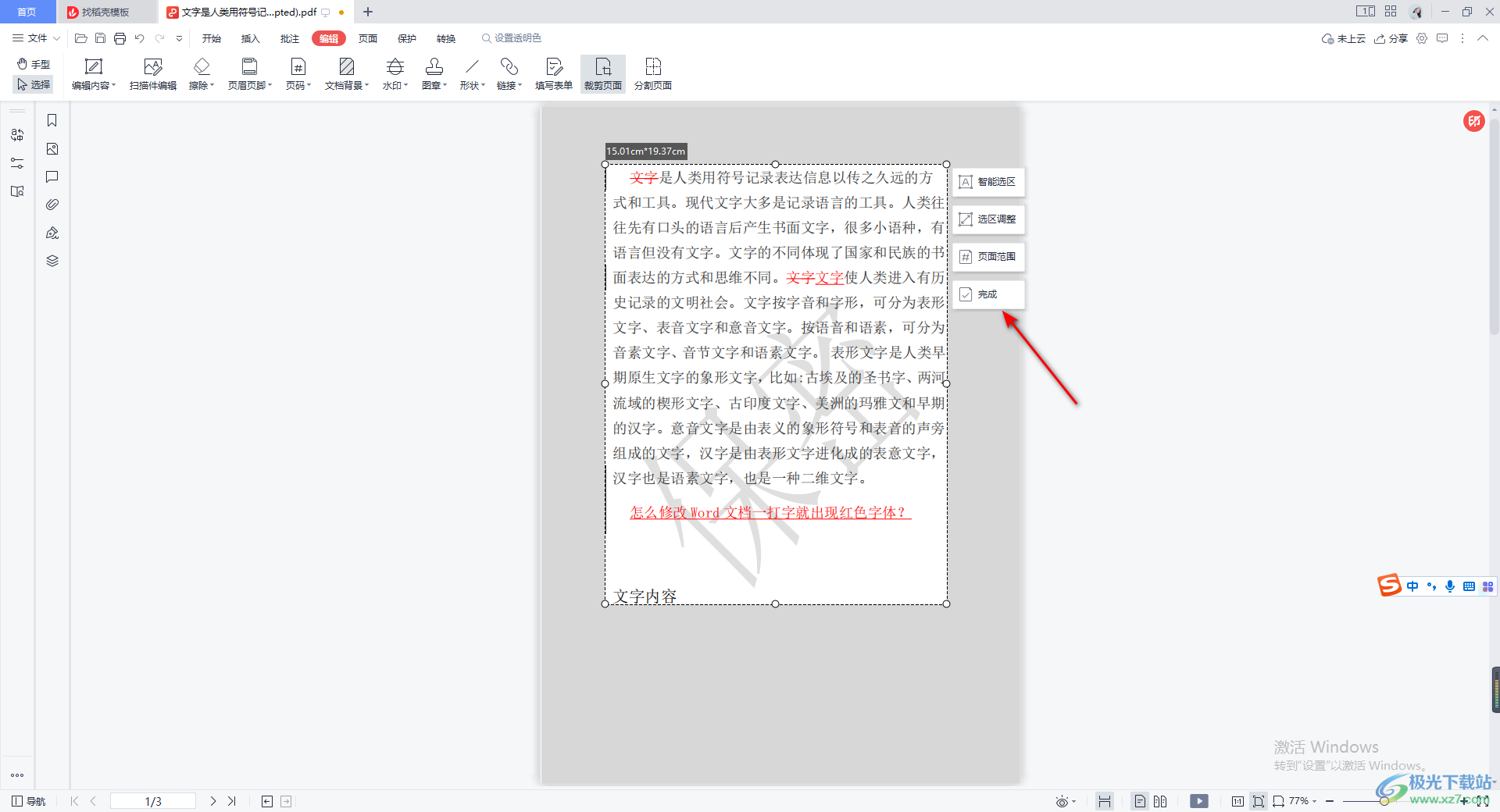Image resolution: width=1500 pixels, height=812 pixels.
Task: Enable two-page view
Action: click(1160, 801)
